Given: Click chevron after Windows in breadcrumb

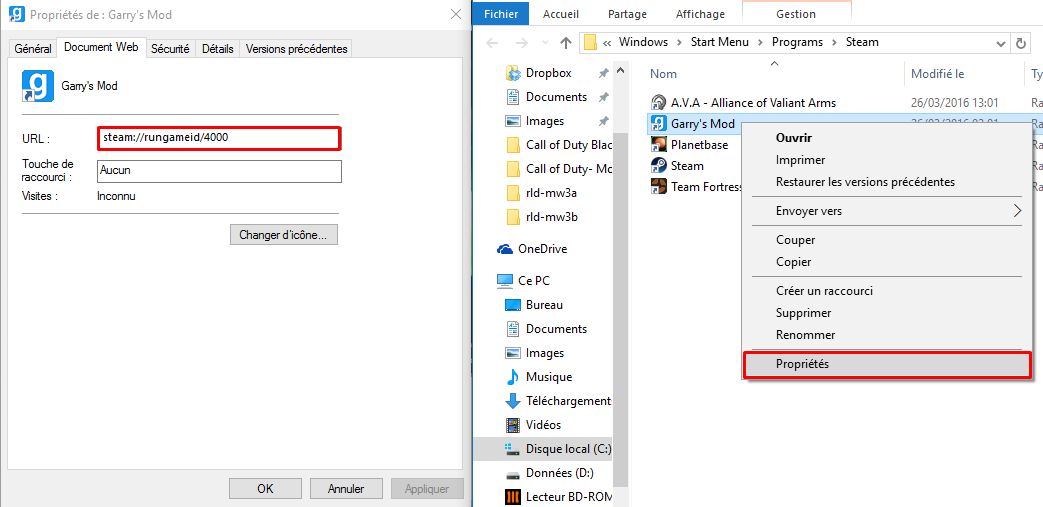Looking at the screenshot, I should point(679,43).
